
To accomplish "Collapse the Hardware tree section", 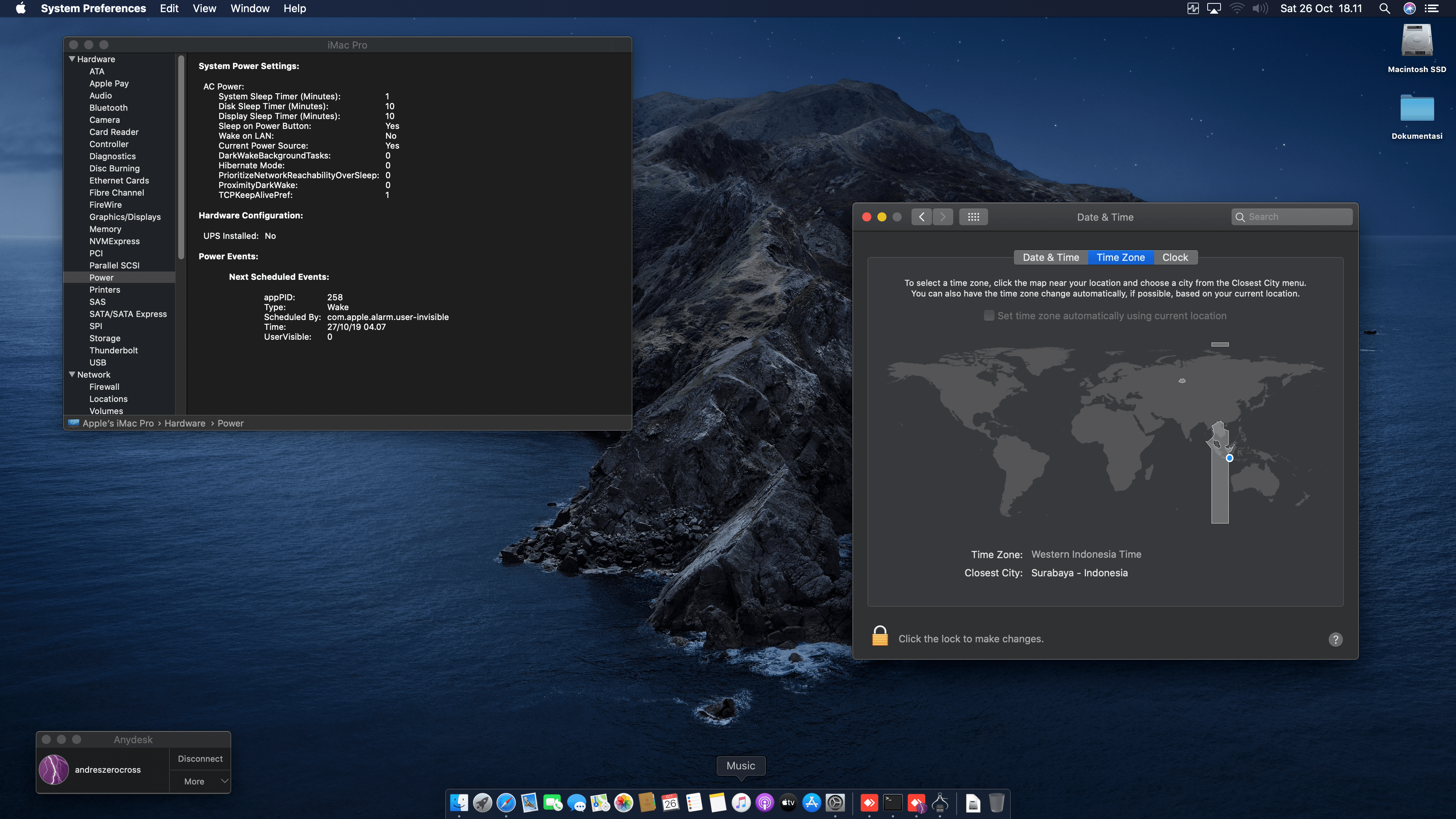I will point(72,59).
